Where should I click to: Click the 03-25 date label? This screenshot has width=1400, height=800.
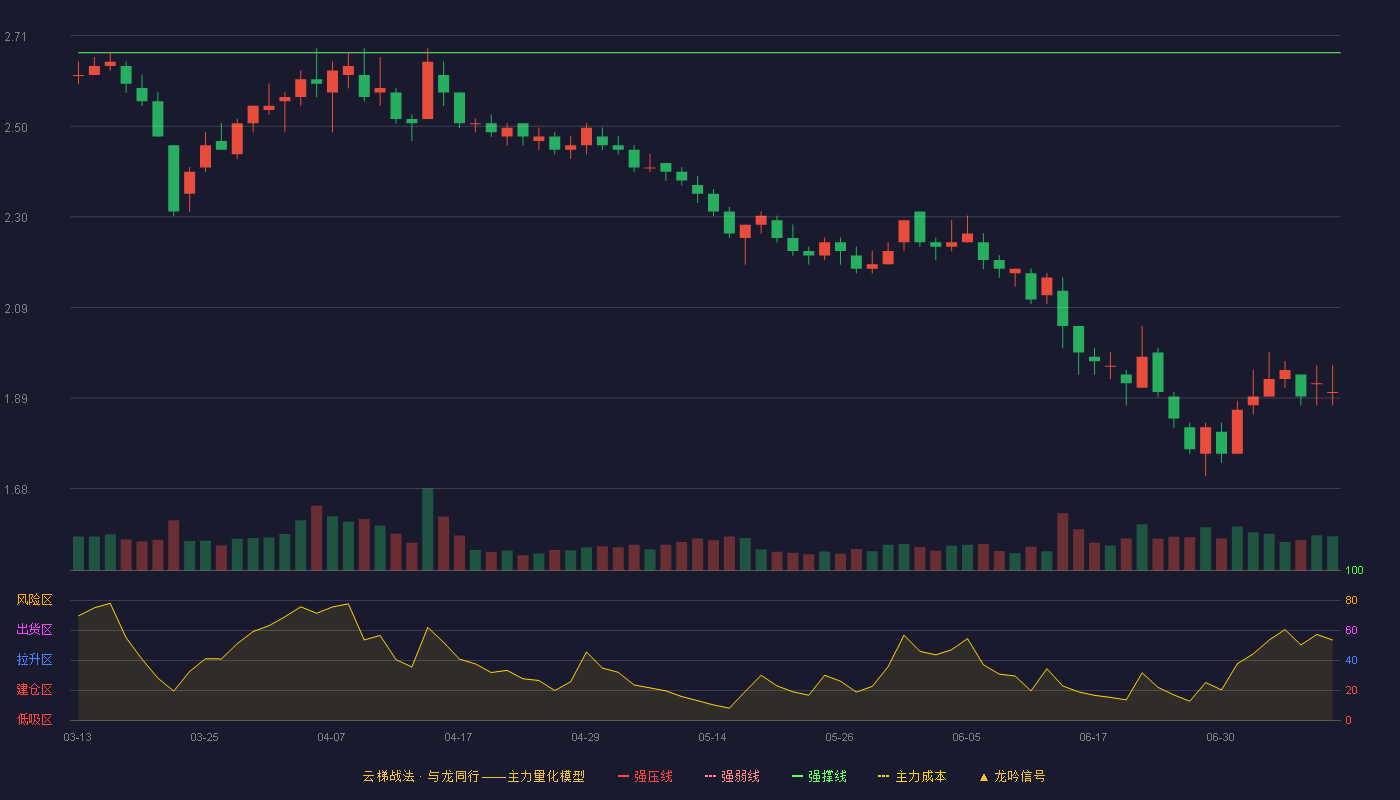point(204,737)
